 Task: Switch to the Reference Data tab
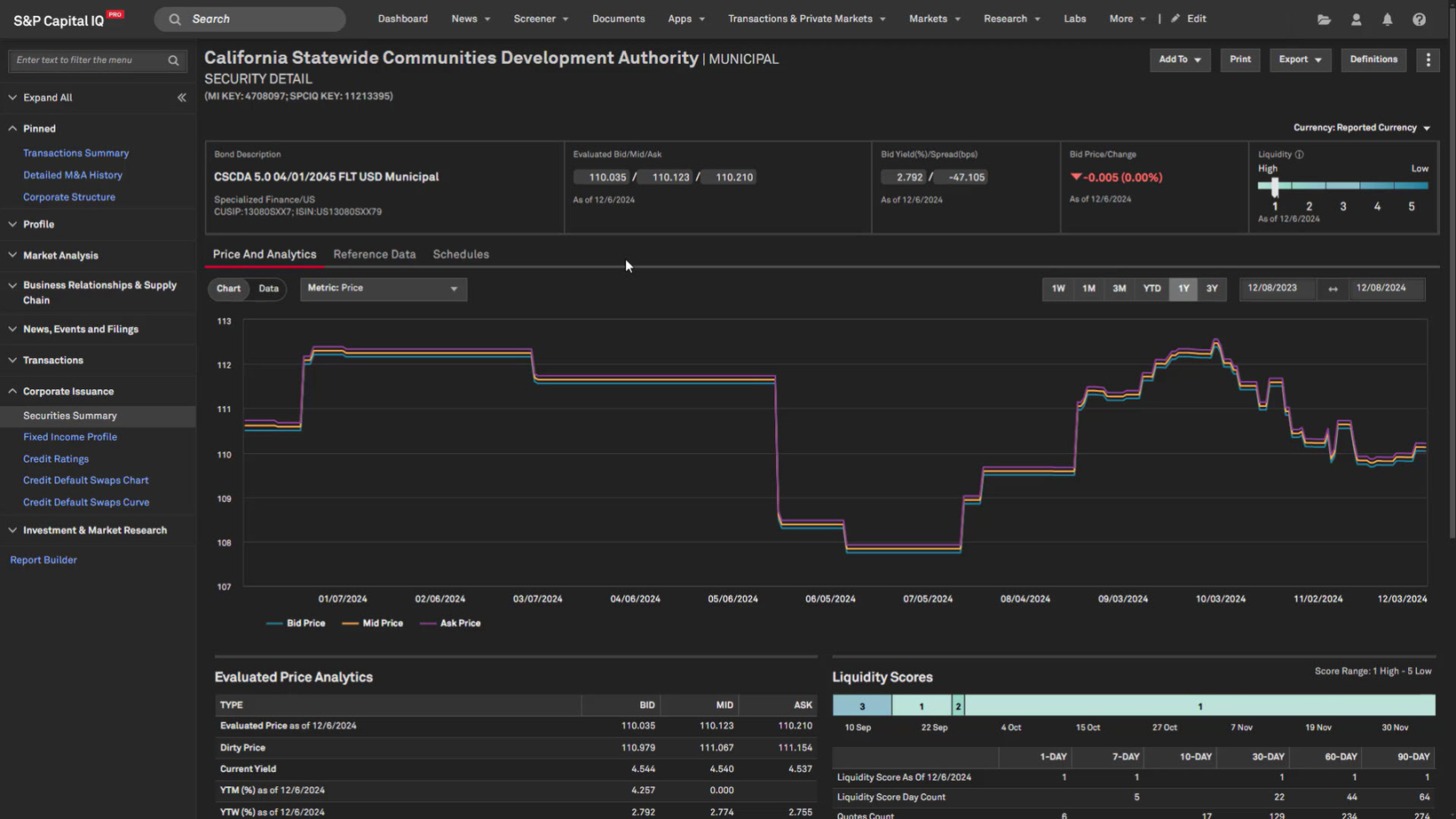click(x=375, y=255)
